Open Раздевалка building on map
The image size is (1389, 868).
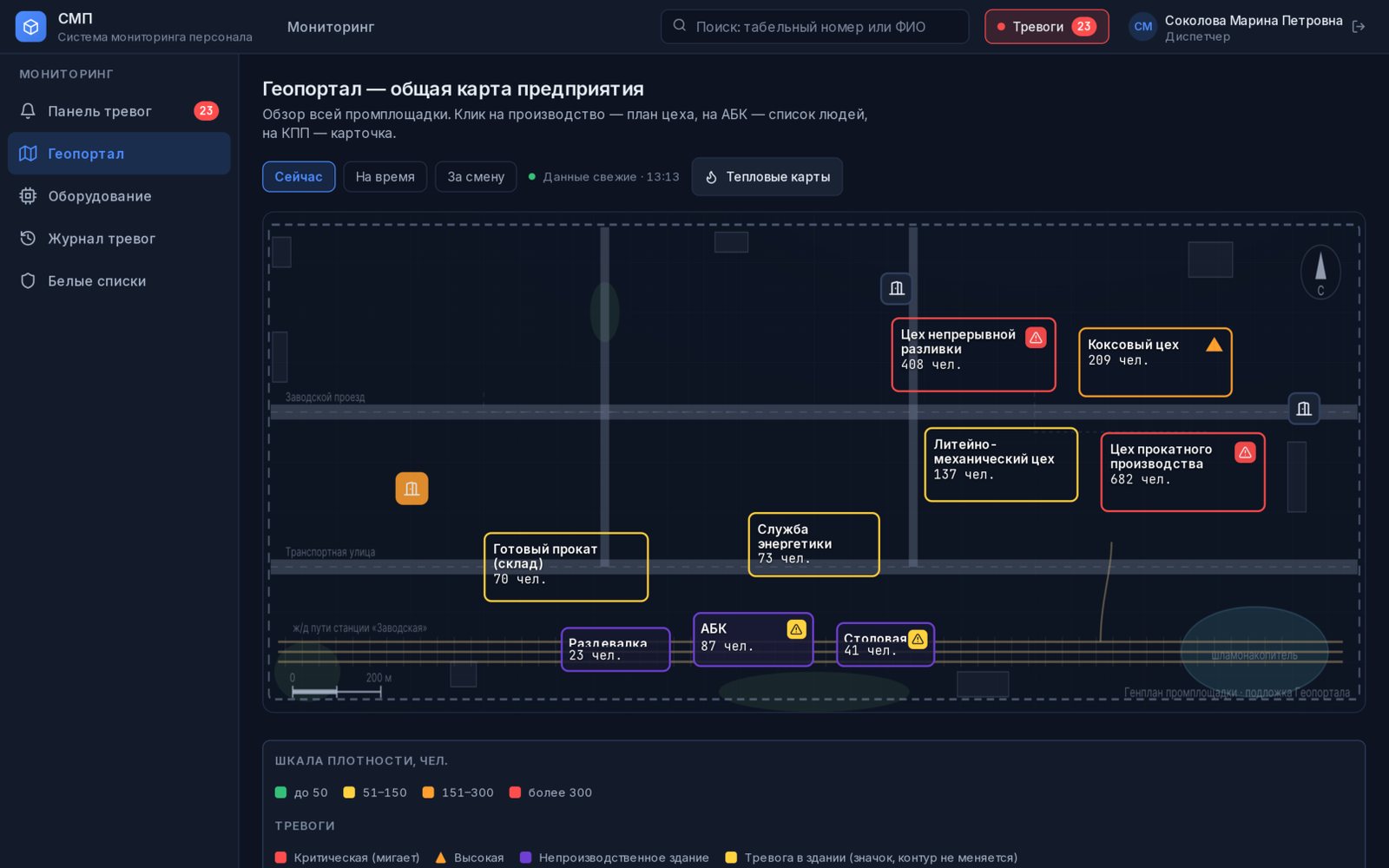(x=616, y=649)
